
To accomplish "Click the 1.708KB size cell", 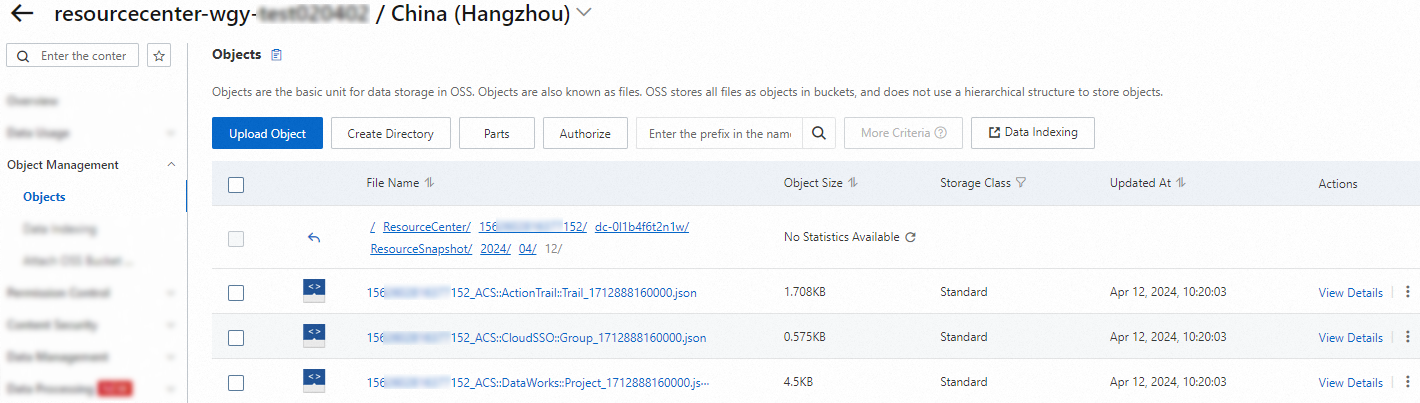I will tap(805, 293).
